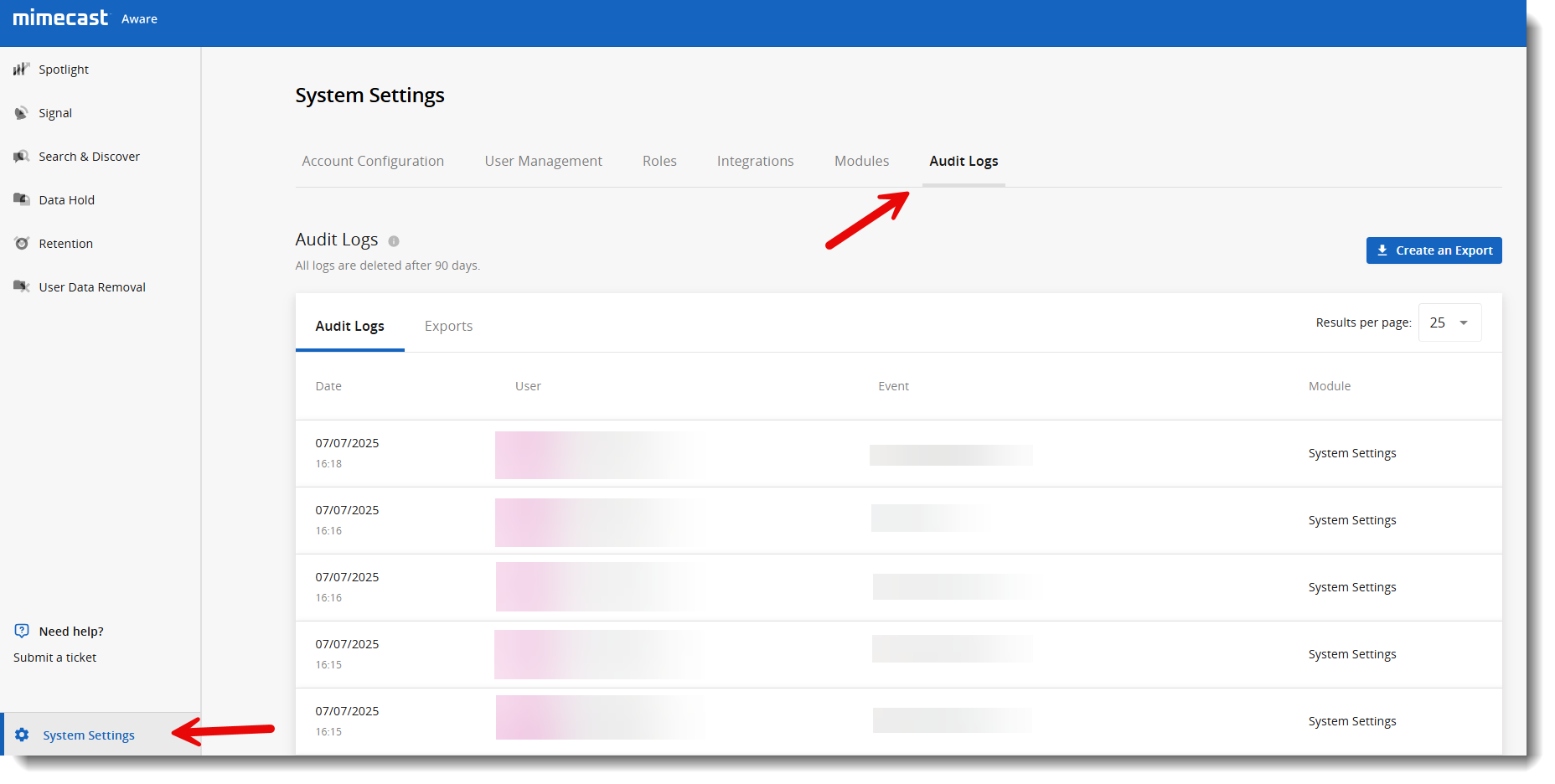The image size is (1555, 784).
Task: Click the Retention icon in sidebar
Action: [x=22, y=244]
